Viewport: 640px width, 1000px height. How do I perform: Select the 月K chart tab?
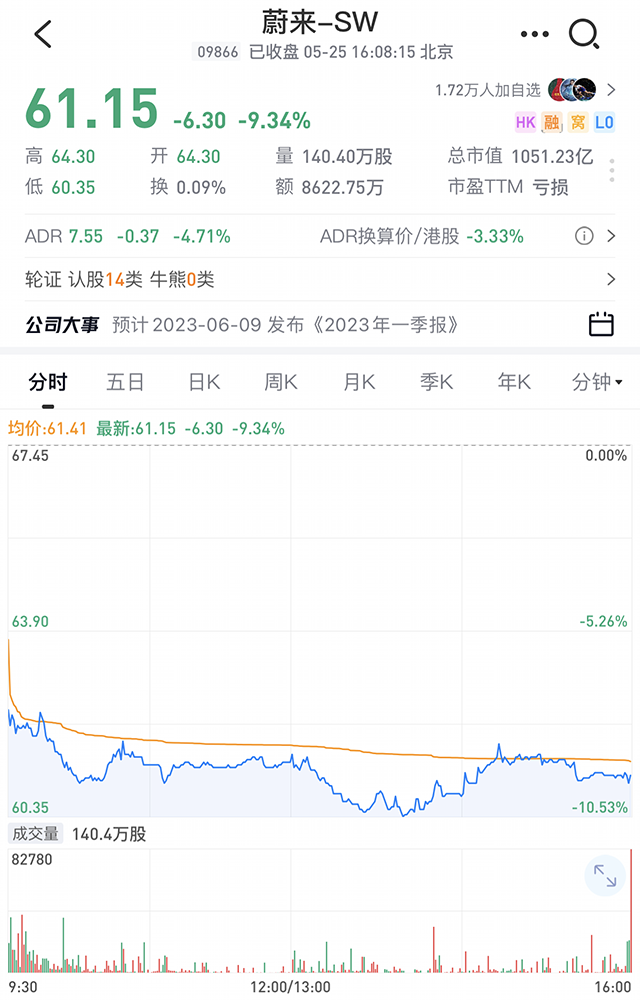(359, 382)
